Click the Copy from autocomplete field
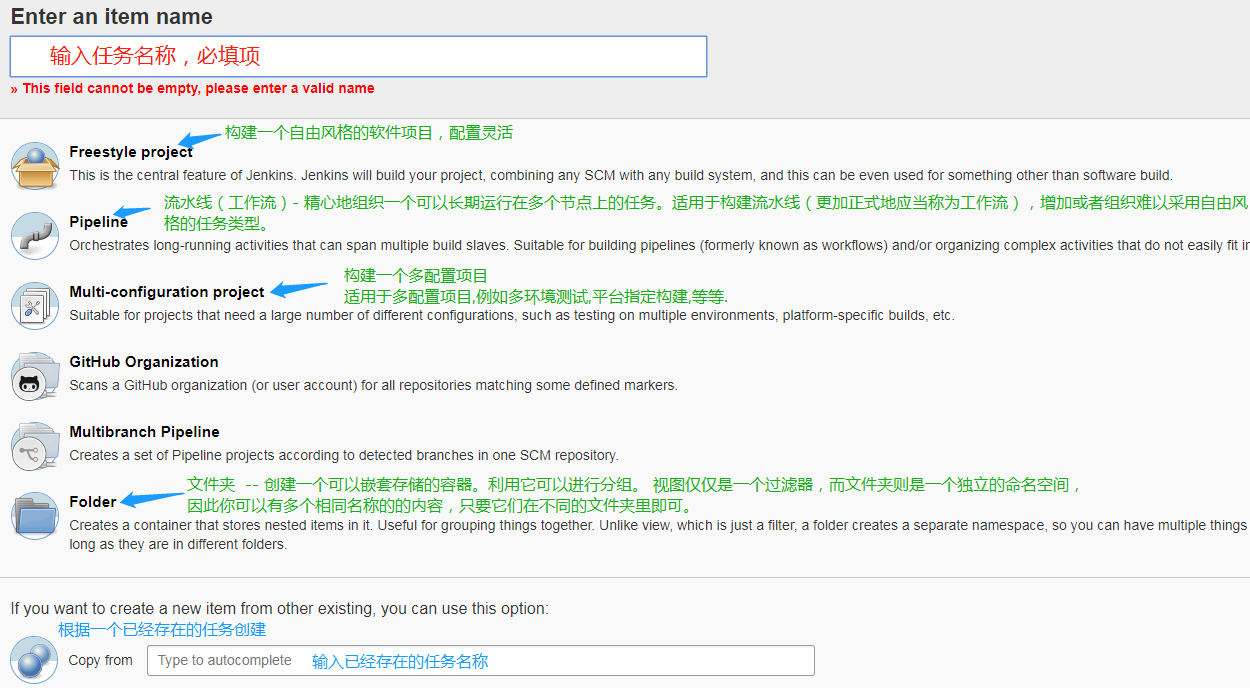Screen dimensions: 1250x688 pos(481,661)
